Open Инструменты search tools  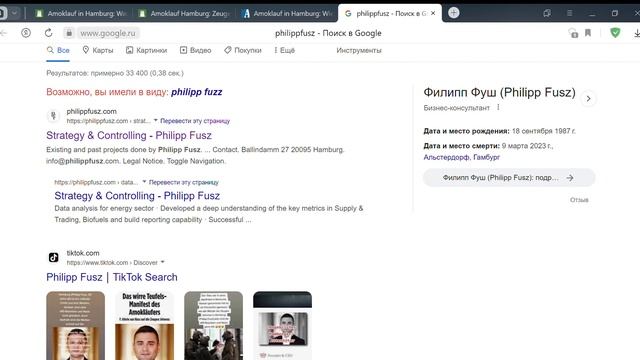click(x=359, y=50)
